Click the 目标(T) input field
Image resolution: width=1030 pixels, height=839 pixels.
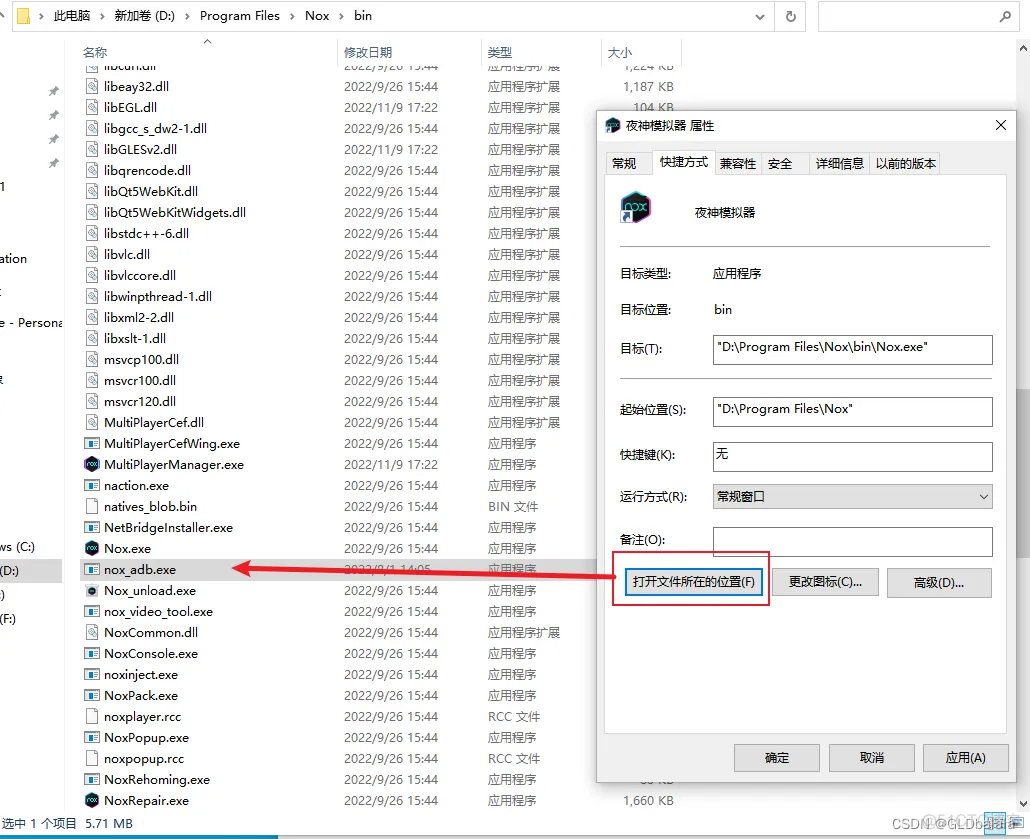point(852,350)
